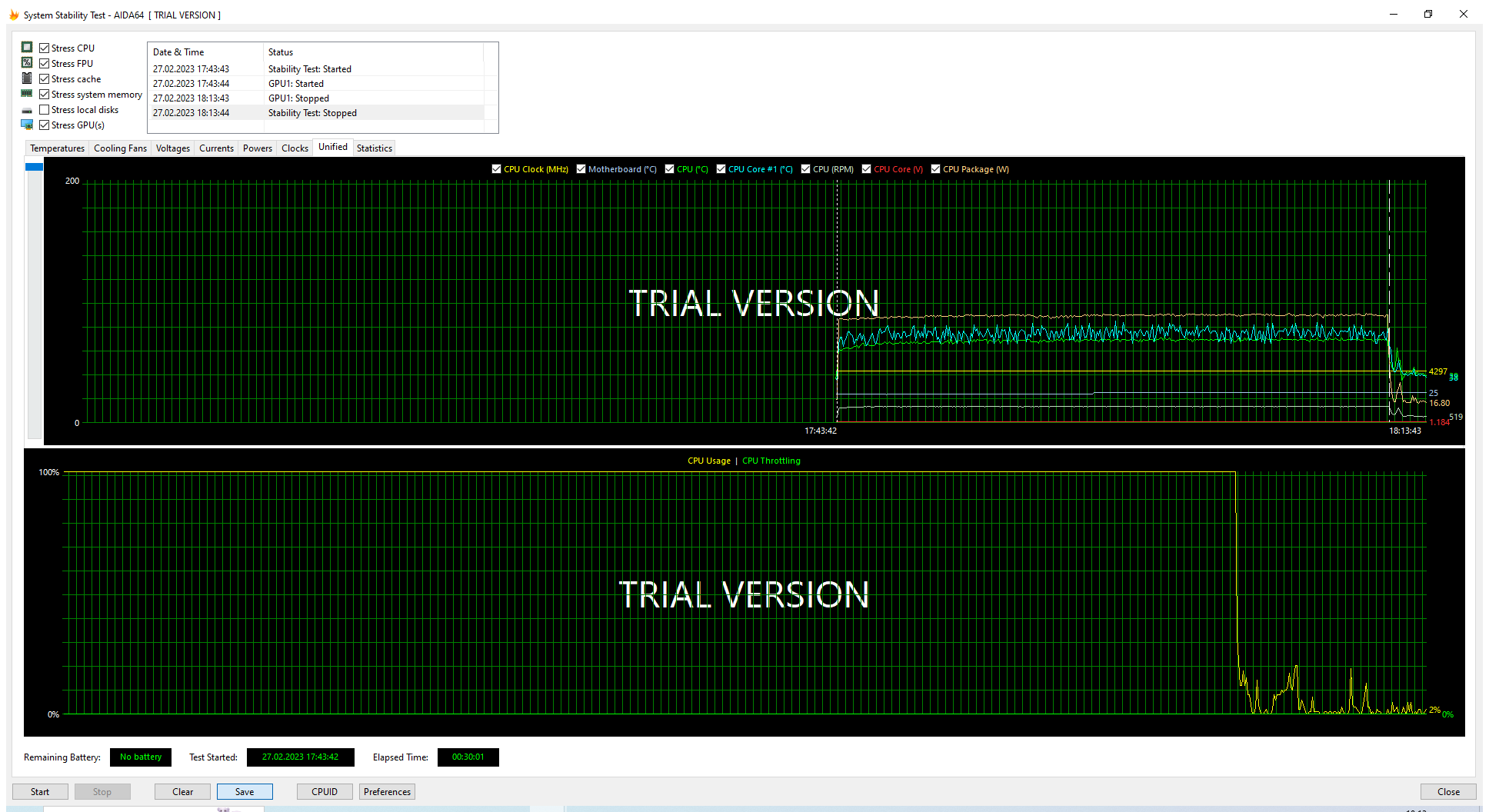Click the Stress GPU monitor icon
This screenshot has width=1489, height=812.
[27, 125]
